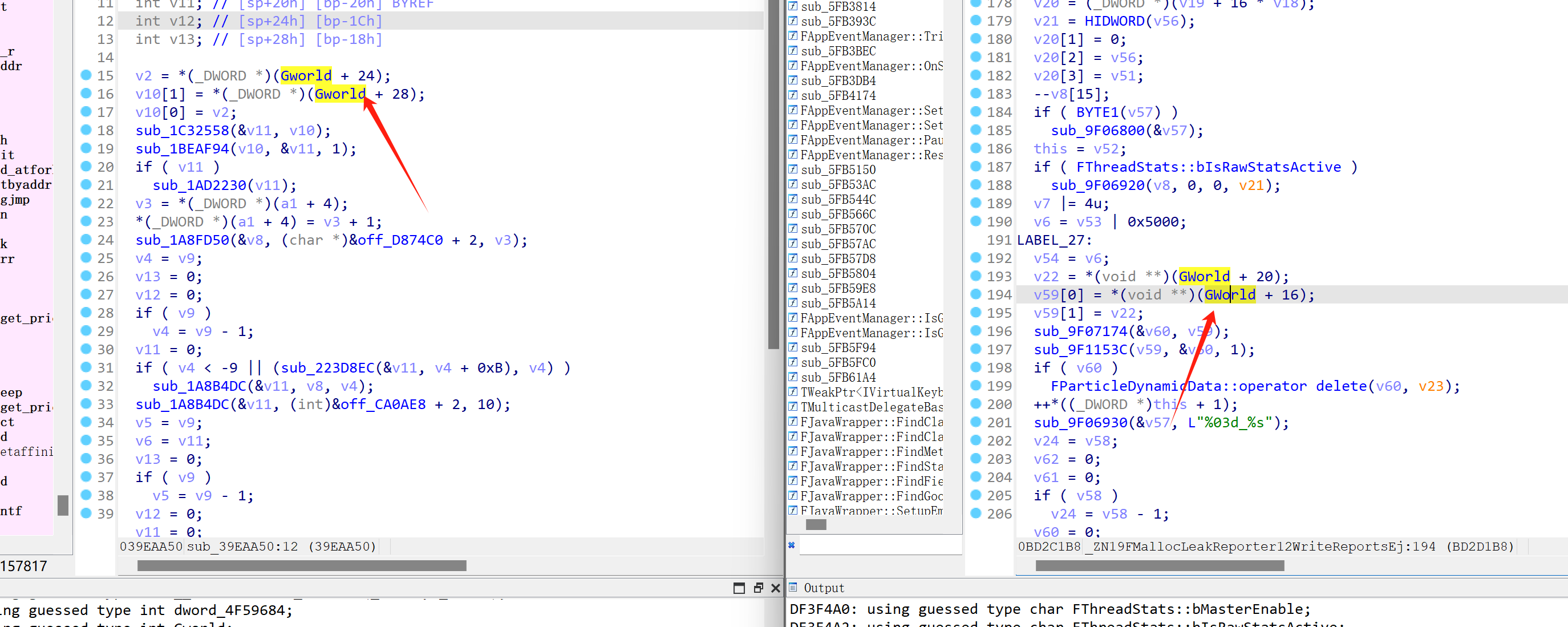Click the blue X clear-filter icon
This screenshot has height=627, width=1568.
791,545
